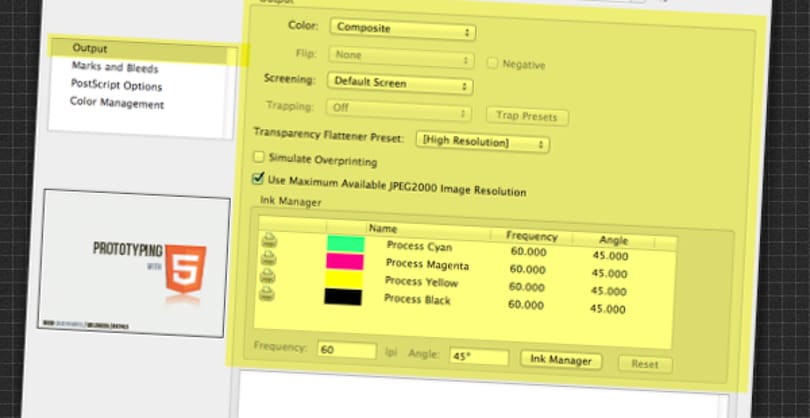
Task: Click the printer icon beside Process Magenta
Action: pyautogui.click(x=268, y=257)
